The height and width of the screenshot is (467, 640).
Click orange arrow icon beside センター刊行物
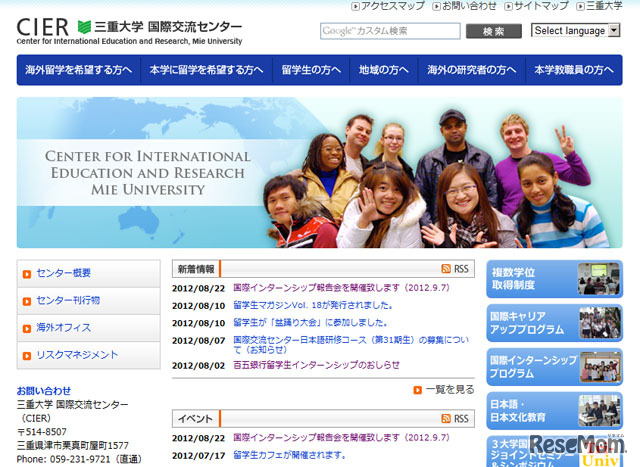(x=27, y=301)
